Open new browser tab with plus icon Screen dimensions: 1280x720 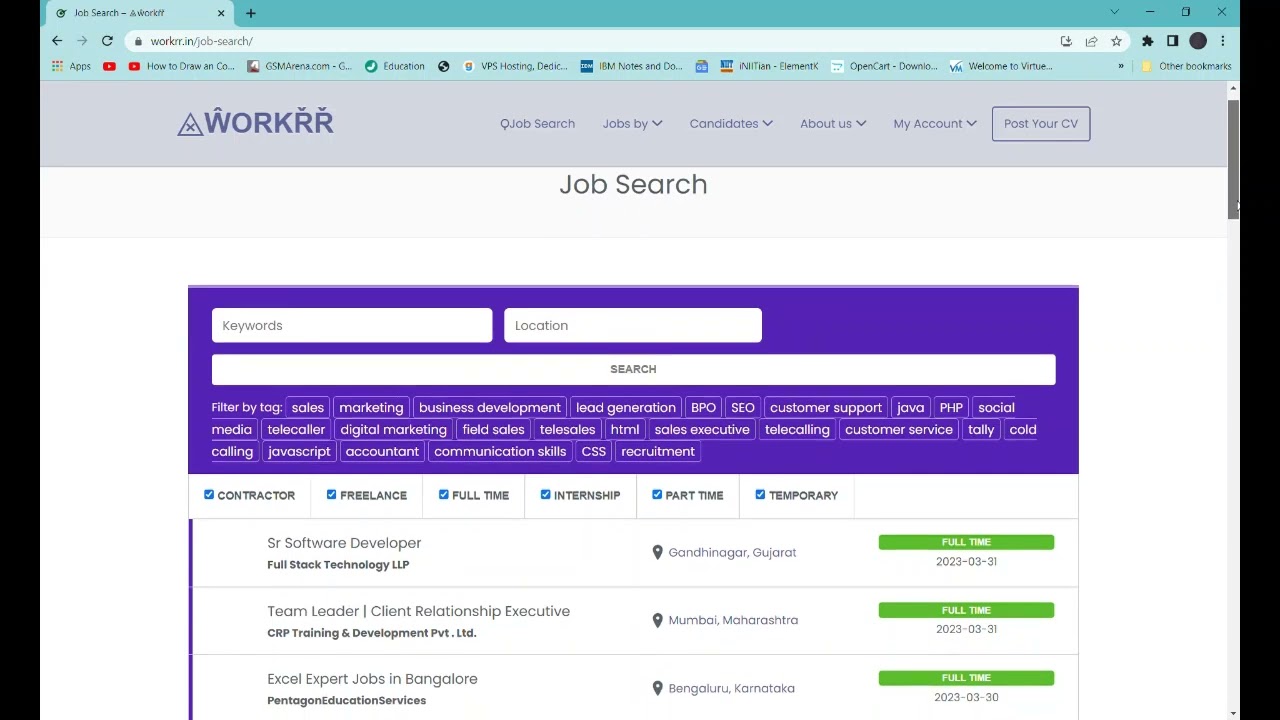[251, 13]
